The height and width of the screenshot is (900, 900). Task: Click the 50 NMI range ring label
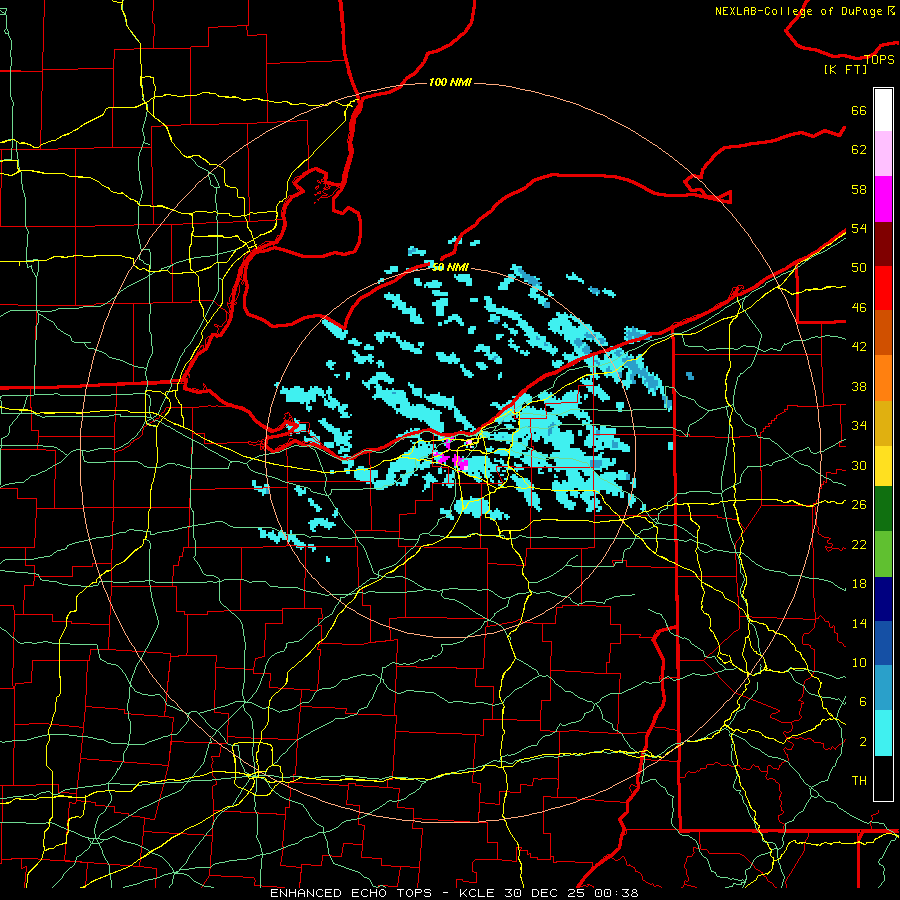[x=450, y=267]
